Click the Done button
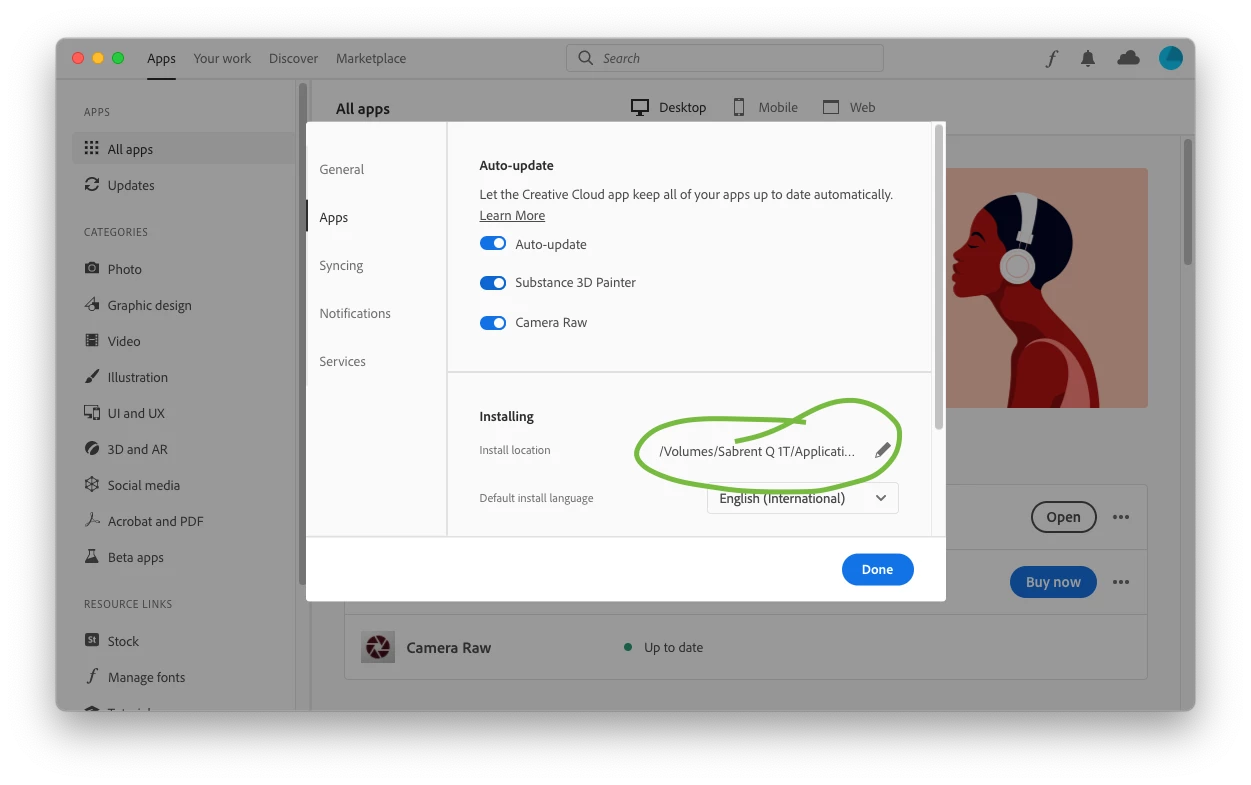Image resolution: width=1251 pixels, height=785 pixels. [x=877, y=569]
